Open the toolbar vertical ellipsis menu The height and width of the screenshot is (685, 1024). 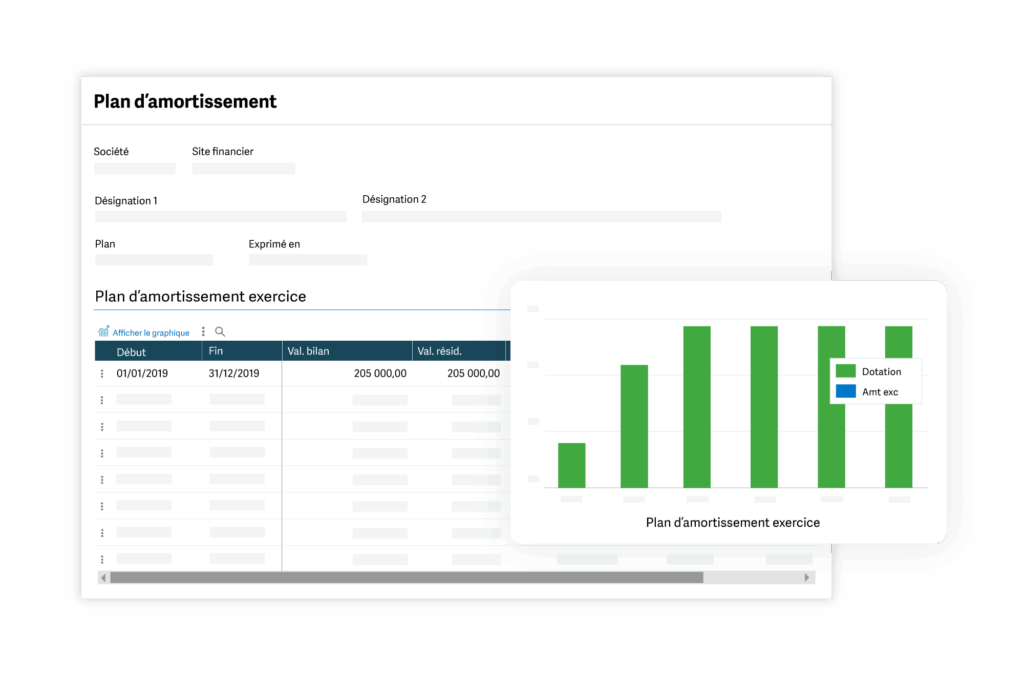coord(202,331)
